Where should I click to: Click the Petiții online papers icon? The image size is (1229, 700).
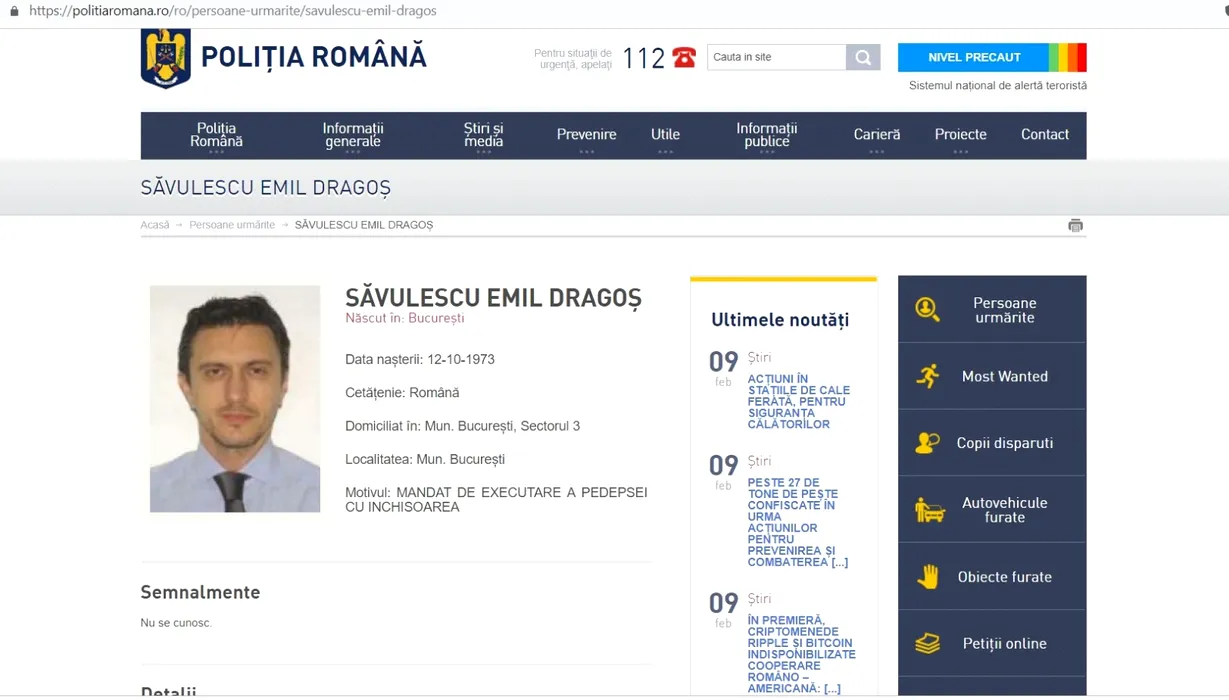pyautogui.click(x=927, y=643)
